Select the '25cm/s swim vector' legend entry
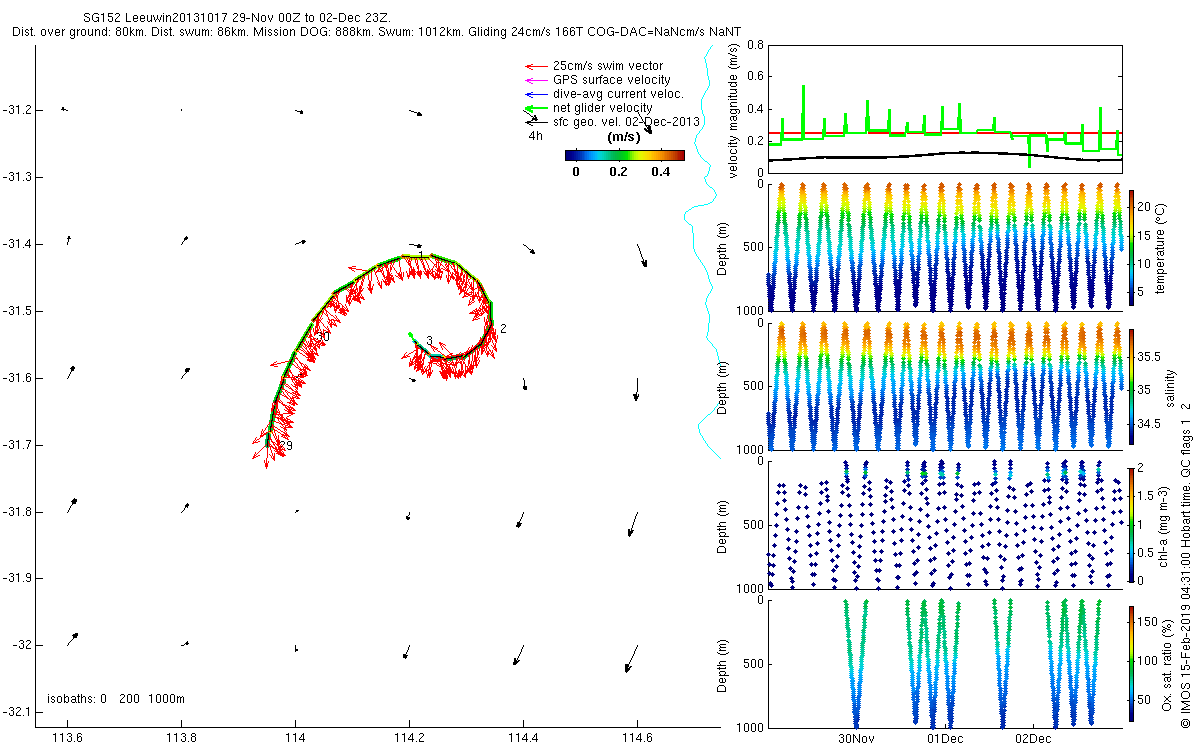The image size is (1200, 750). tap(607, 66)
